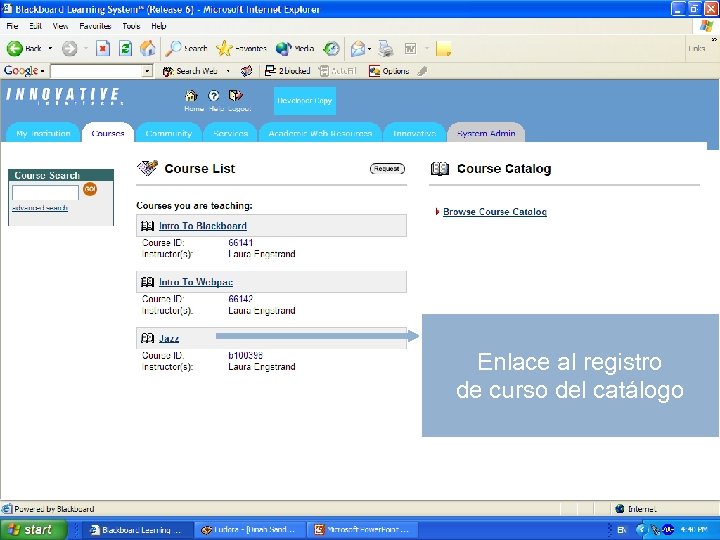Switch to the My Institution tab
Image resolution: width=720 pixels, height=540 pixels.
(x=43, y=133)
